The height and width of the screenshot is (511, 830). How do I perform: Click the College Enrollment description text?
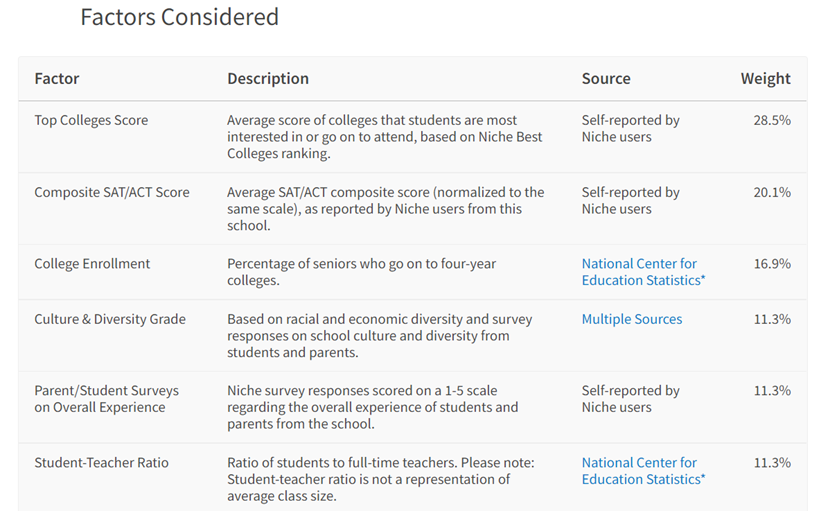pos(362,272)
